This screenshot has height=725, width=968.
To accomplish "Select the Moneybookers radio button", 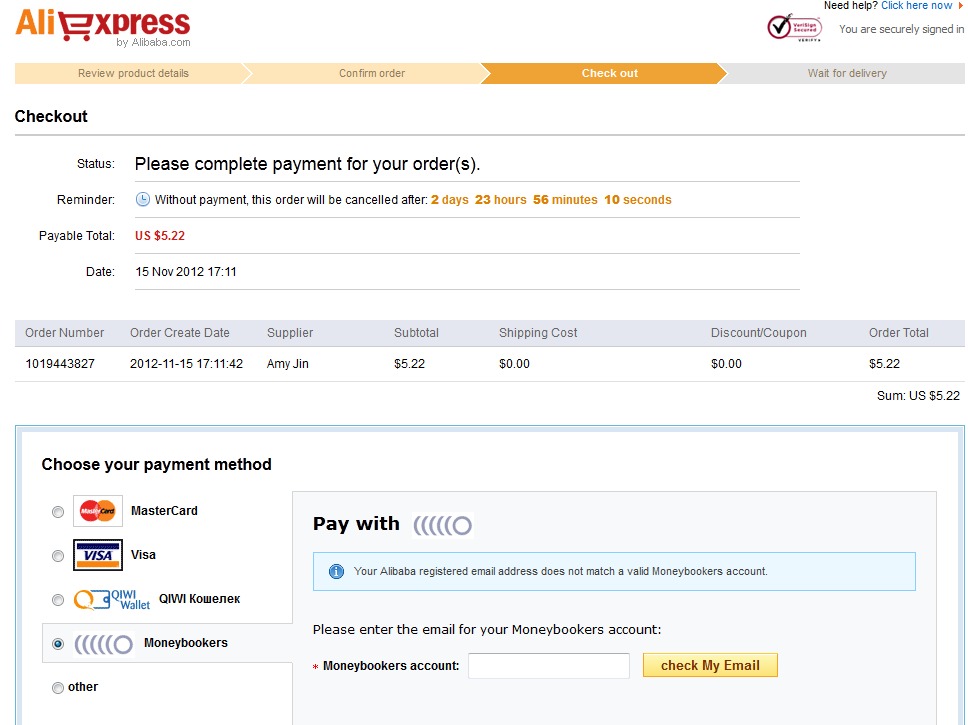I will (58, 644).
